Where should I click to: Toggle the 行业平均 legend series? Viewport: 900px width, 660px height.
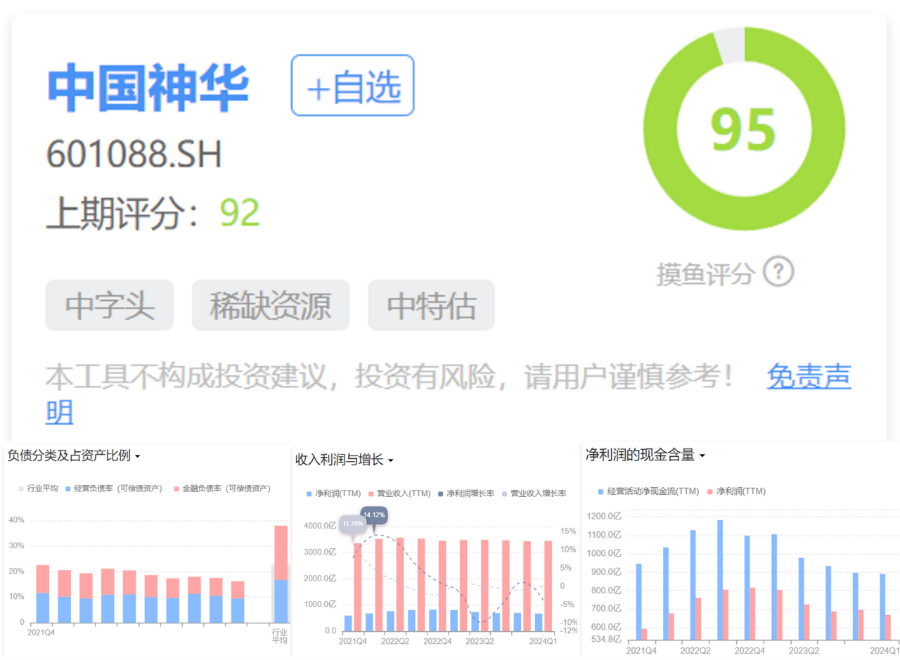(38, 488)
